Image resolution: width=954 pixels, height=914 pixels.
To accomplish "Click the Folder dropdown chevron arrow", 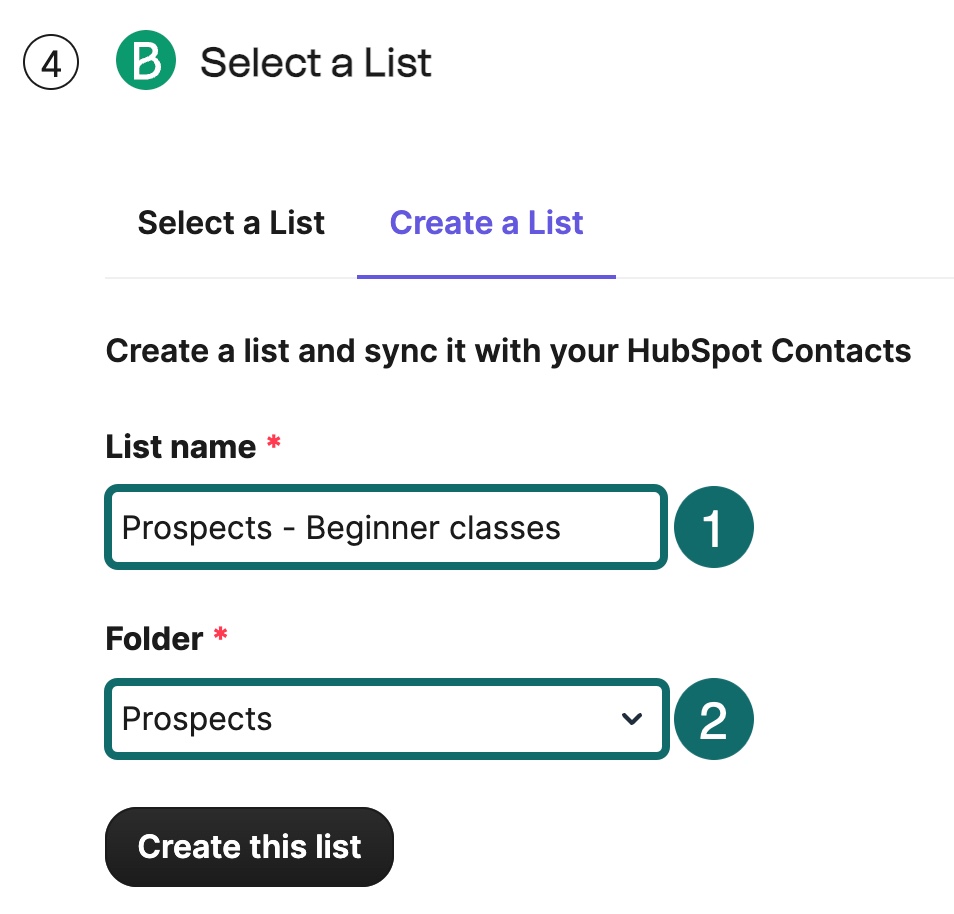I will tap(631, 719).
